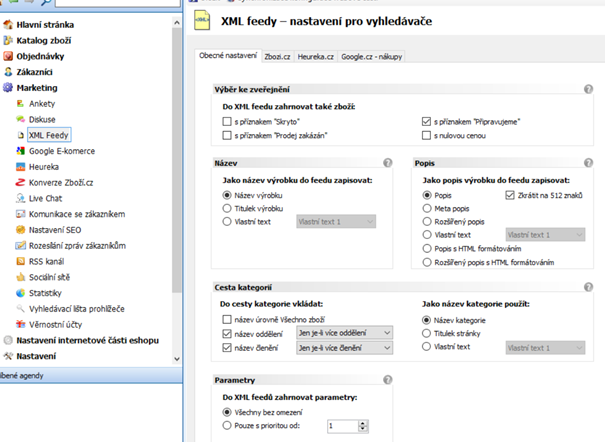The width and height of the screenshot is (607, 443).
Task: Go to Objednávky section
Action: [42, 56]
